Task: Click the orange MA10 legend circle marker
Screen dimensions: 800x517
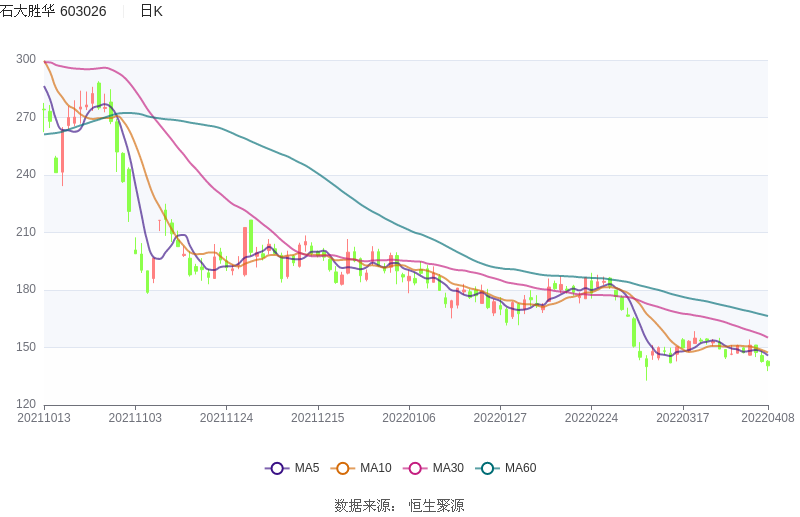Action: 344,468
